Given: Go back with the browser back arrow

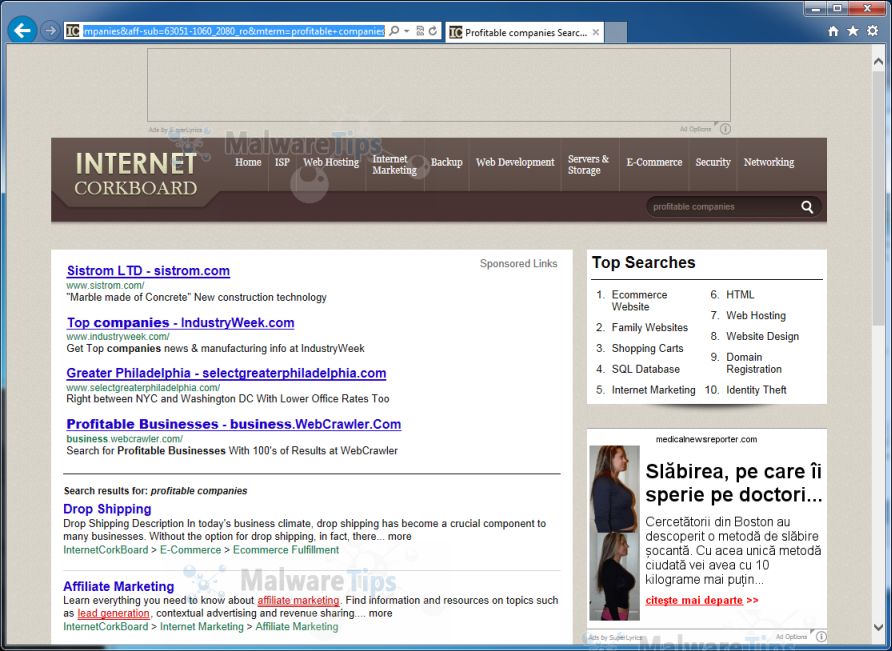Looking at the screenshot, I should point(22,30).
